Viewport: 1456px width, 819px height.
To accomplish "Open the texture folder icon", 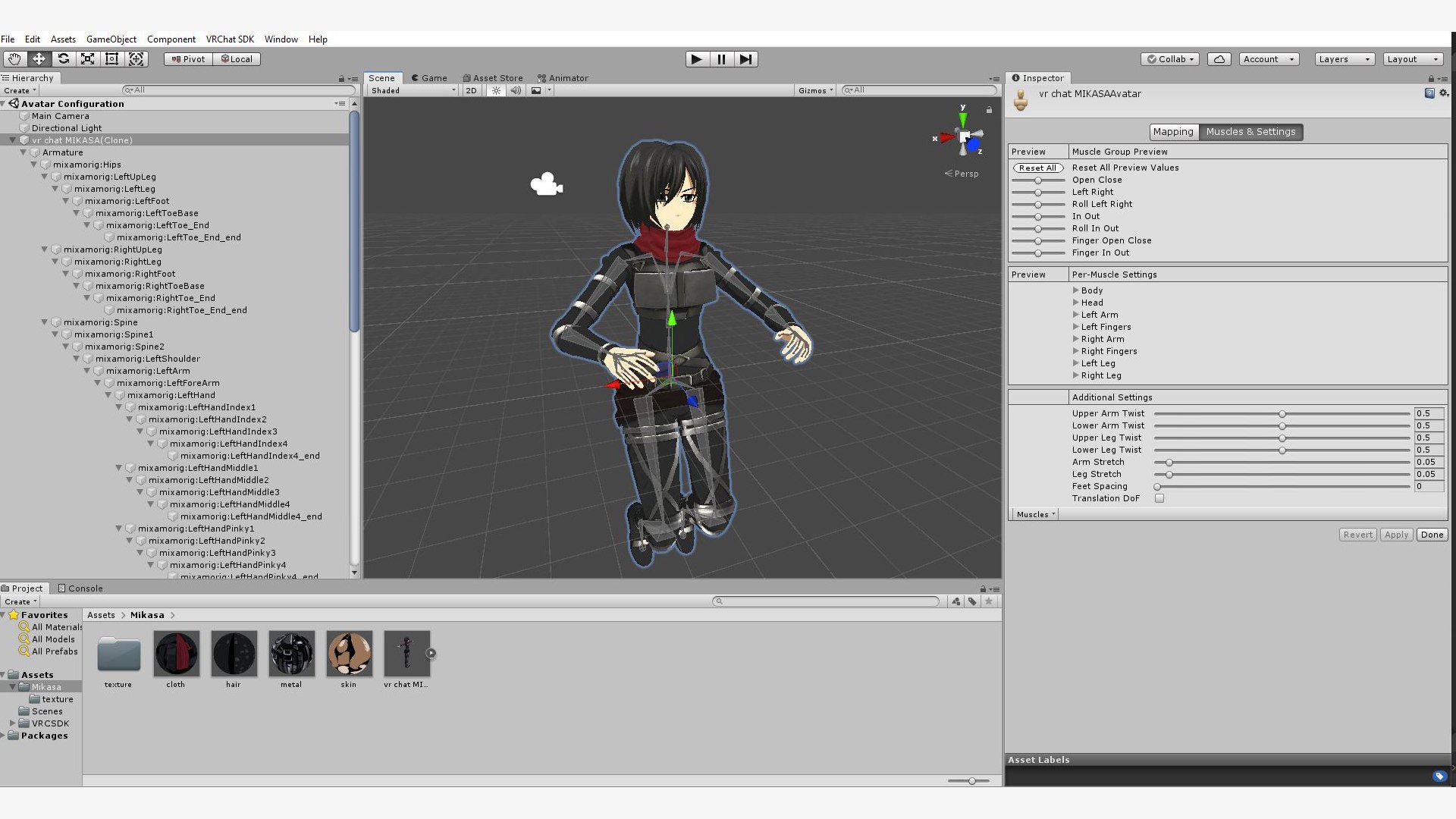I will click(x=118, y=653).
